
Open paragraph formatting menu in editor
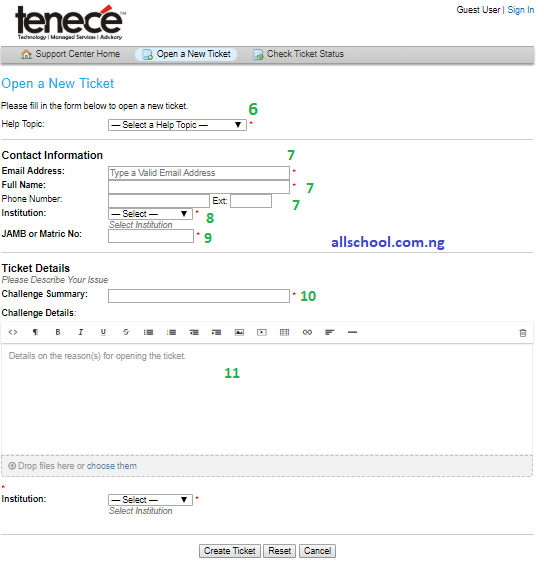click(35, 332)
